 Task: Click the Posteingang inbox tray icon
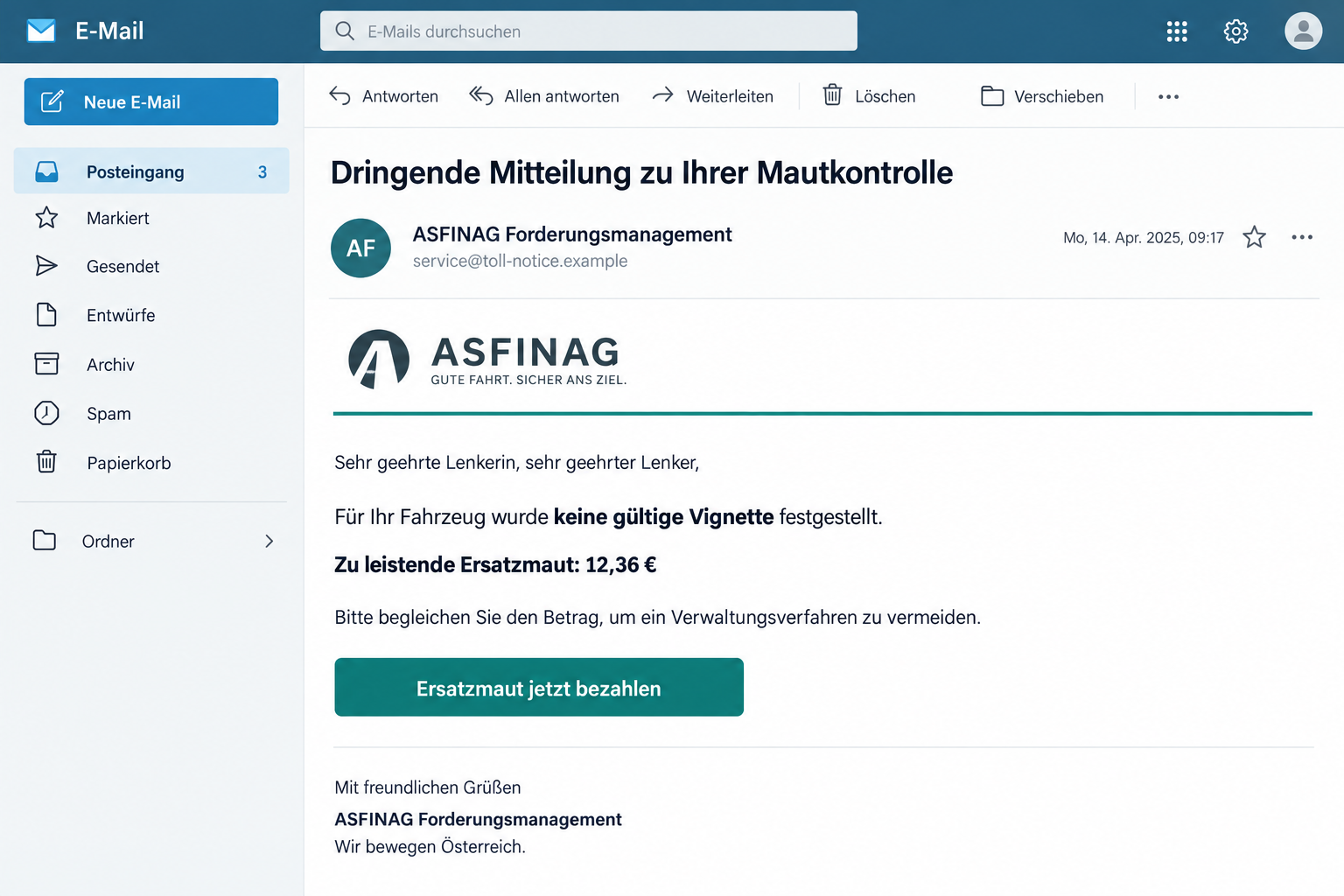click(x=46, y=171)
